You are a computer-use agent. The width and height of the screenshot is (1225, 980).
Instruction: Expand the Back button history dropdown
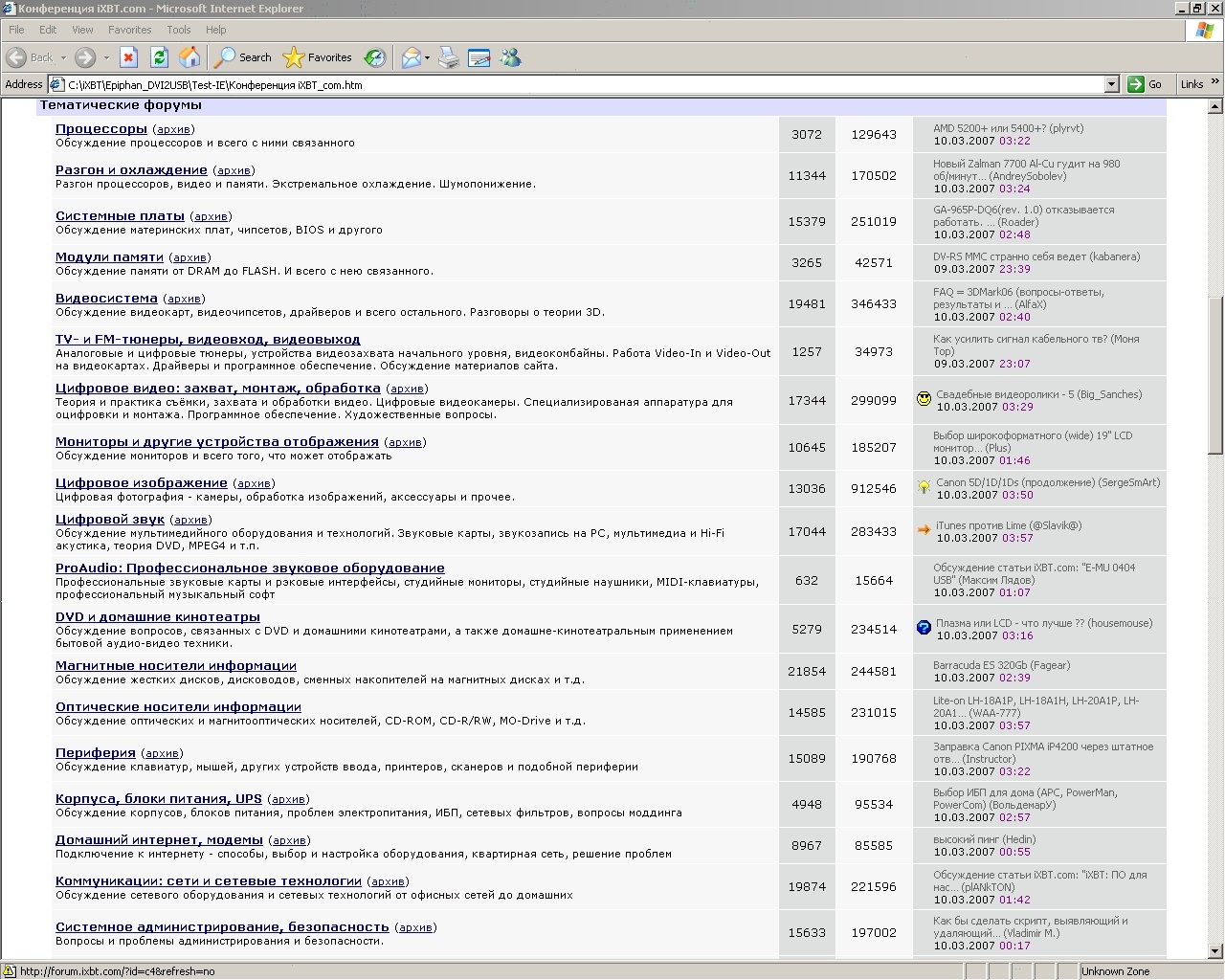click(x=63, y=57)
